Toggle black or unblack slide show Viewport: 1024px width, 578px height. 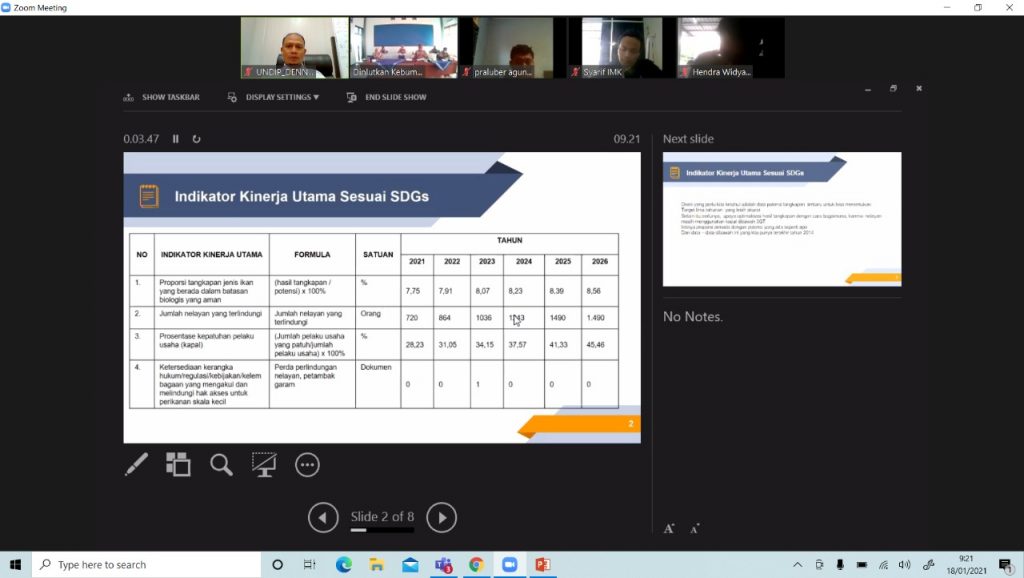click(x=264, y=464)
